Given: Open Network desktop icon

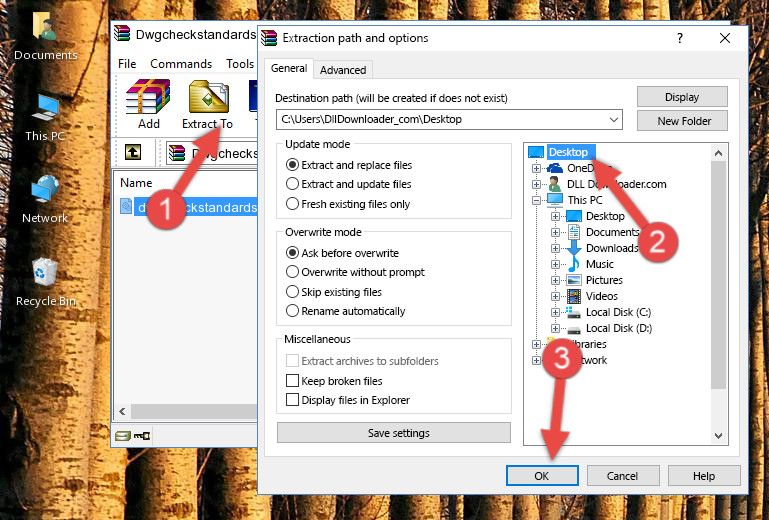Looking at the screenshot, I should pos(45,200).
